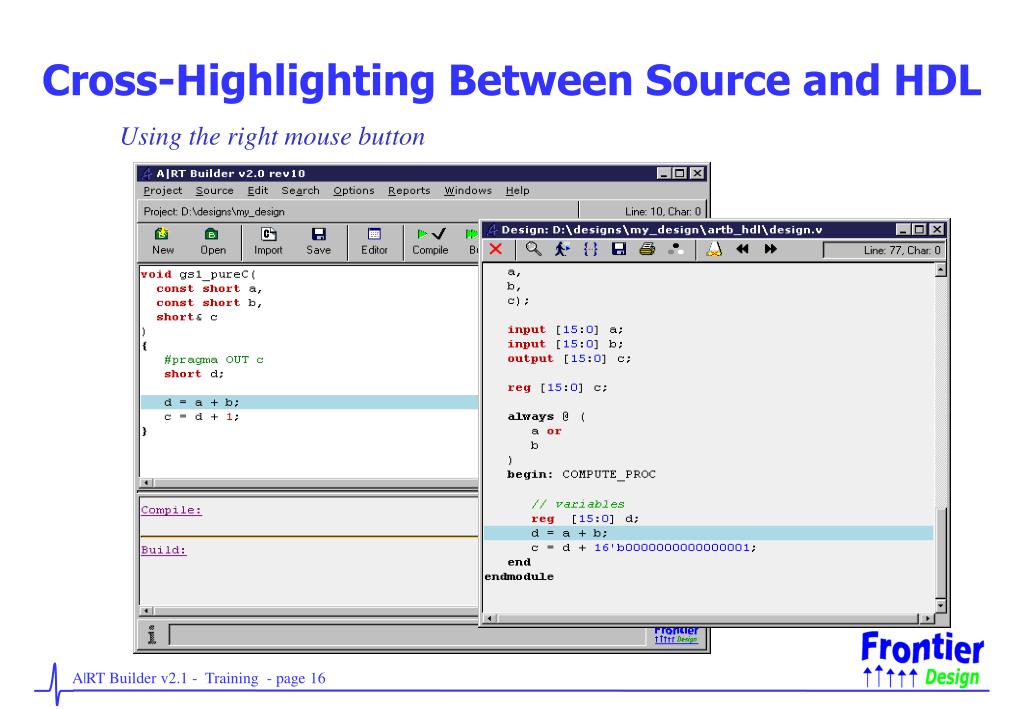Click the '// variables' comment line
The image size is (1024, 709).
pyautogui.click(x=577, y=504)
